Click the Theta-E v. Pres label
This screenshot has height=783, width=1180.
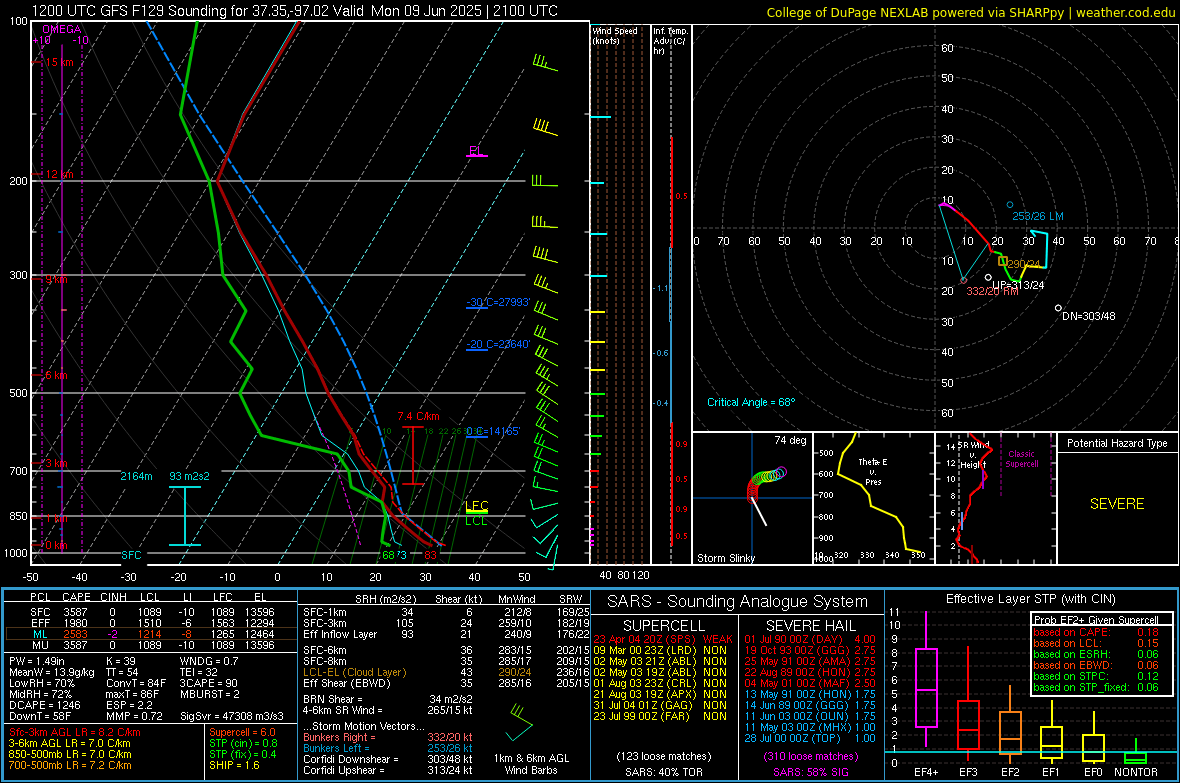click(872, 471)
